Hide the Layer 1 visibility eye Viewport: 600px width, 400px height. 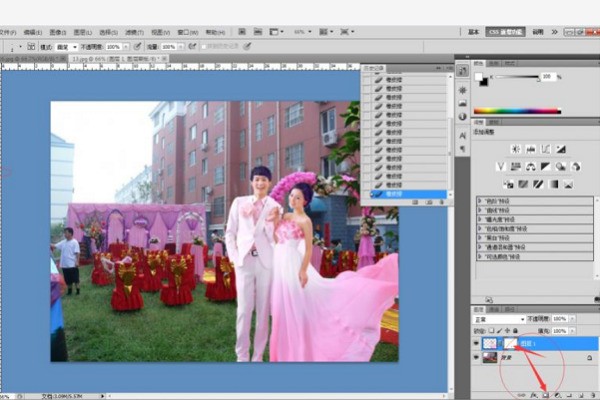tap(477, 343)
